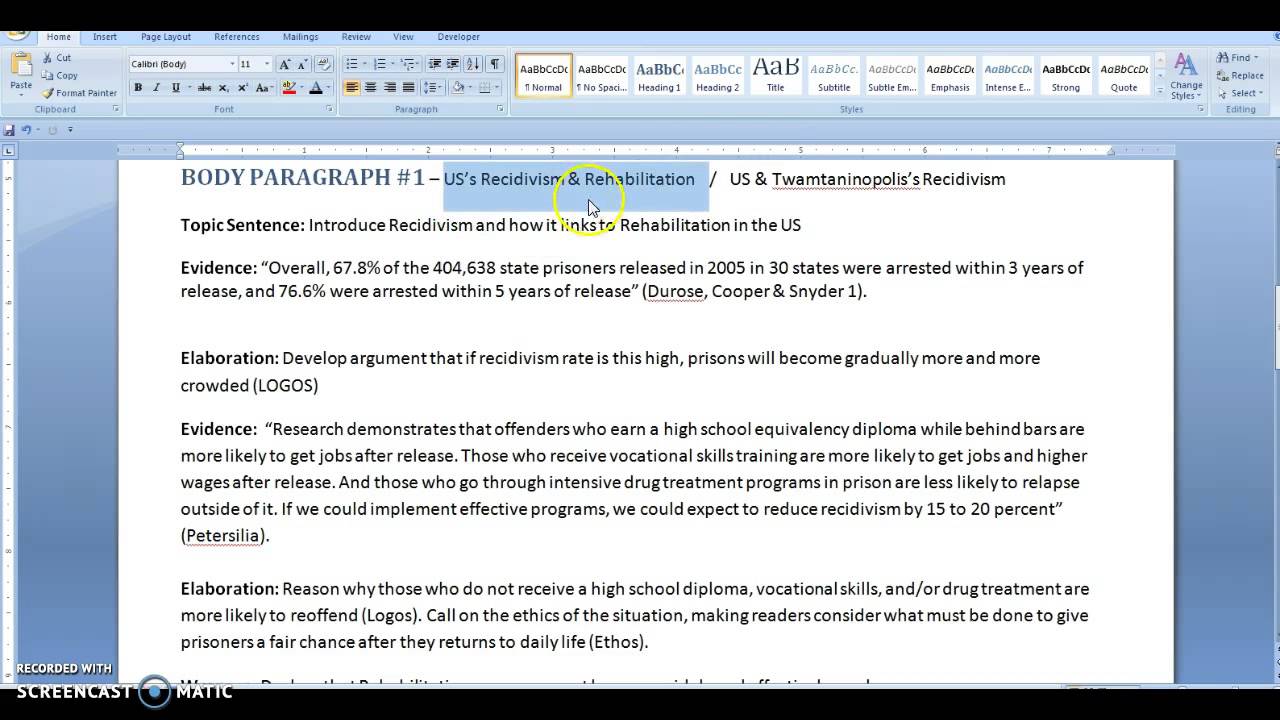Click the Office button orb
Screen dimensions: 1280x720
tap(17, 34)
